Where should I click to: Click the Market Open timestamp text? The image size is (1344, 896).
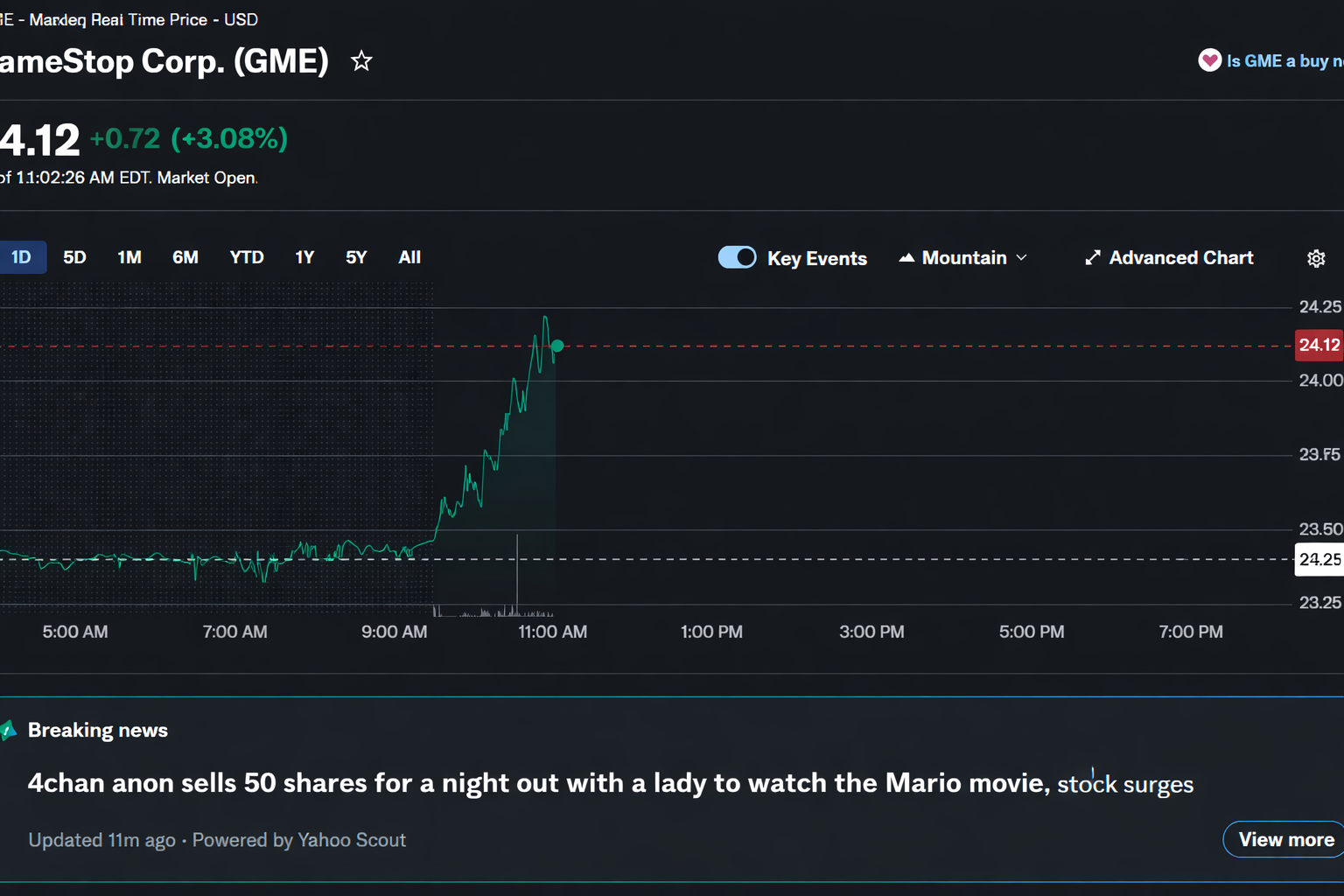(x=129, y=178)
